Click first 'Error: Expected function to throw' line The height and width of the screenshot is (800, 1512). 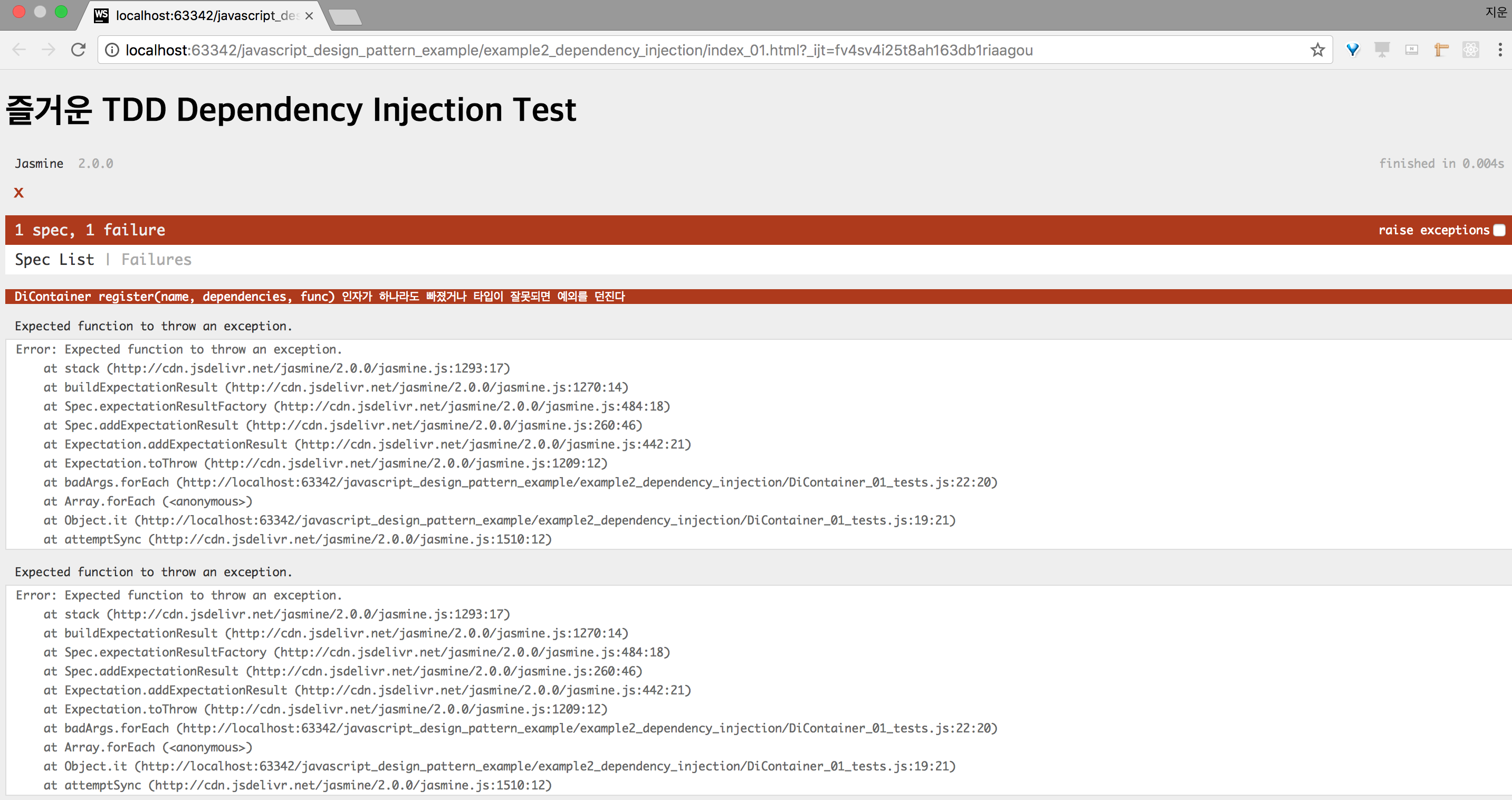[x=179, y=349]
